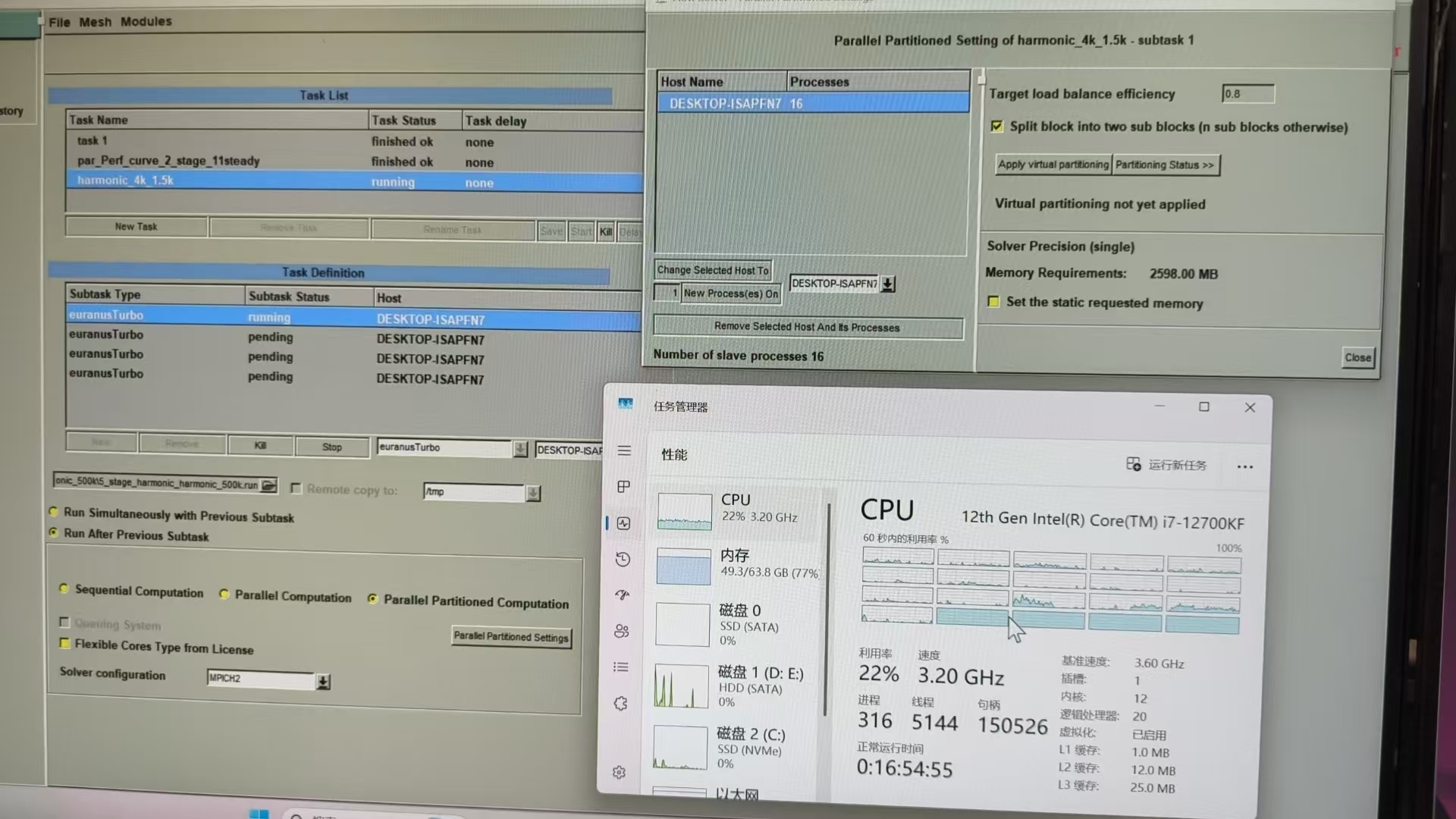Open App history icon in Task Manager
Image resolution: width=1456 pixels, height=819 pixels.
click(623, 559)
